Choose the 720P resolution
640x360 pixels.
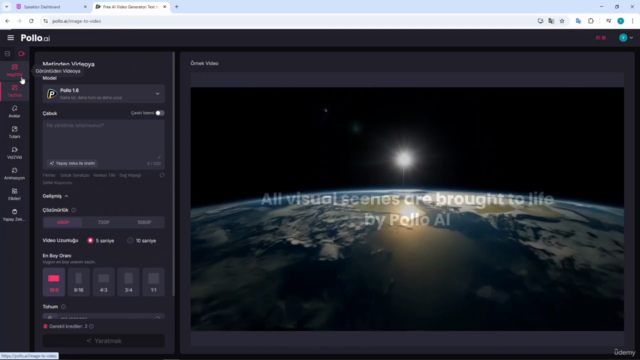pos(103,222)
